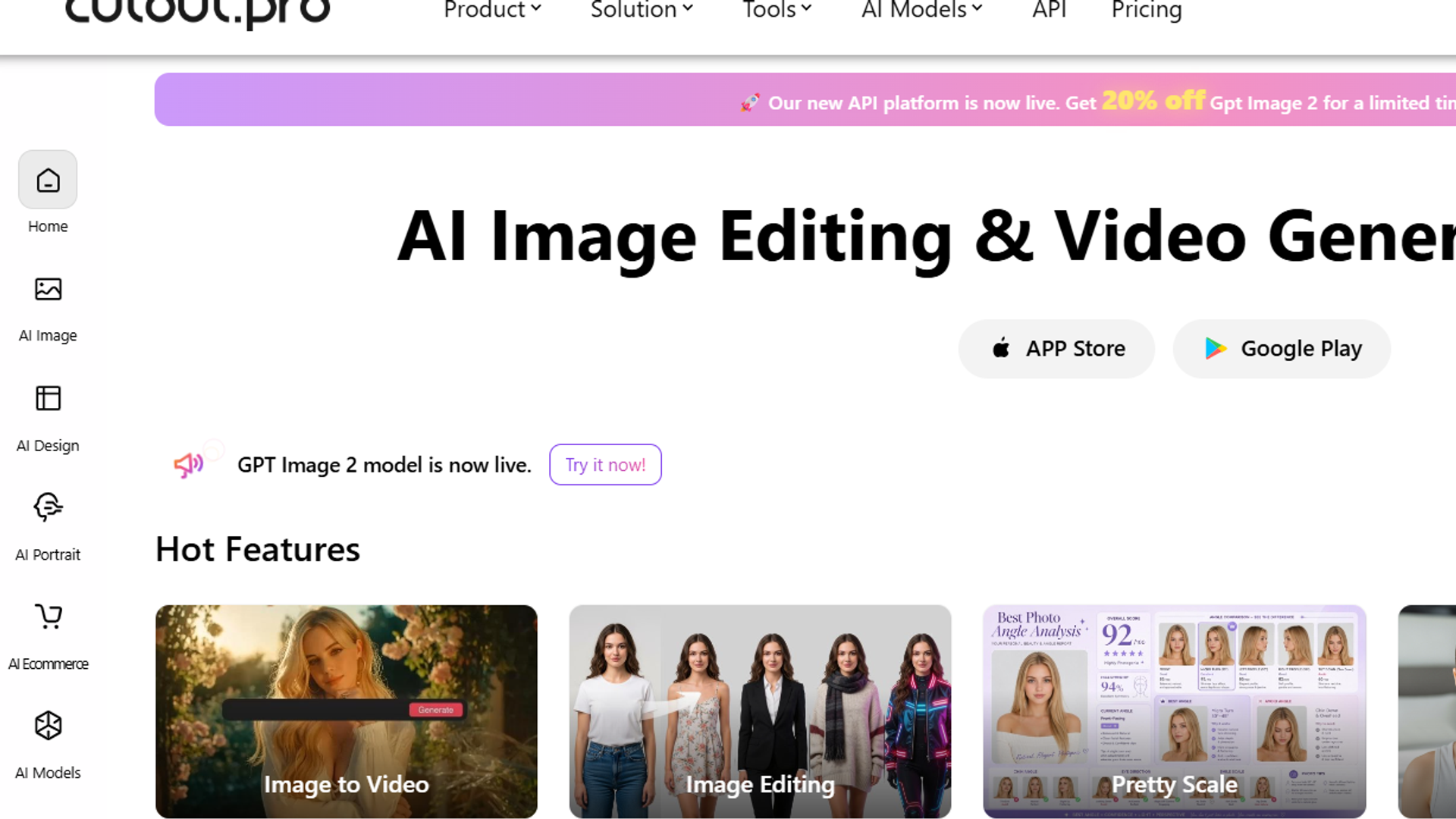Go to the Home sidebar icon

(x=48, y=180)
